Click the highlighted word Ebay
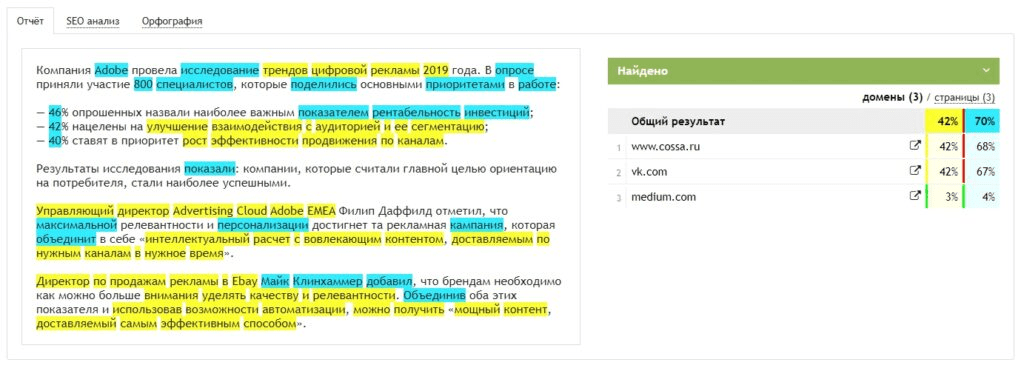 click(244, 281)
